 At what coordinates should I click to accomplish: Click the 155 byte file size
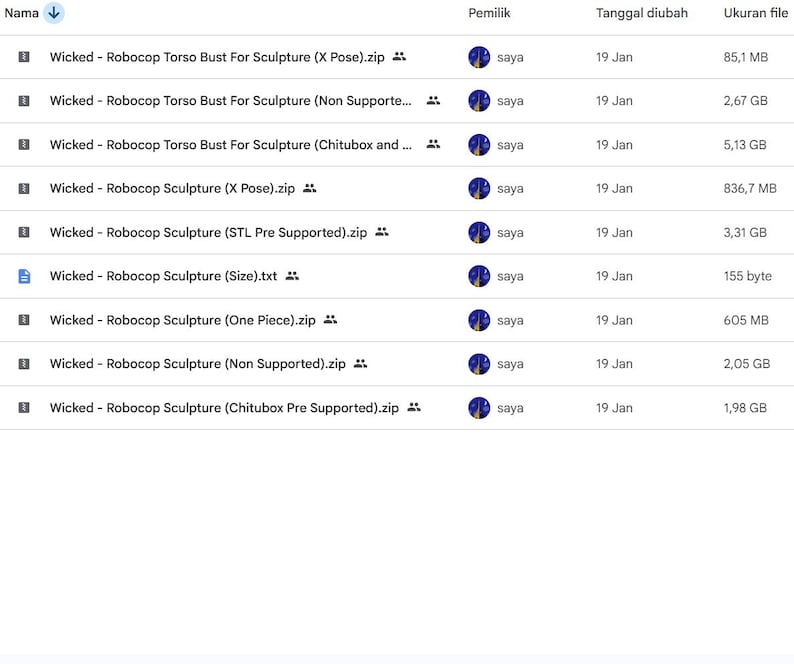tap(747, 276)
